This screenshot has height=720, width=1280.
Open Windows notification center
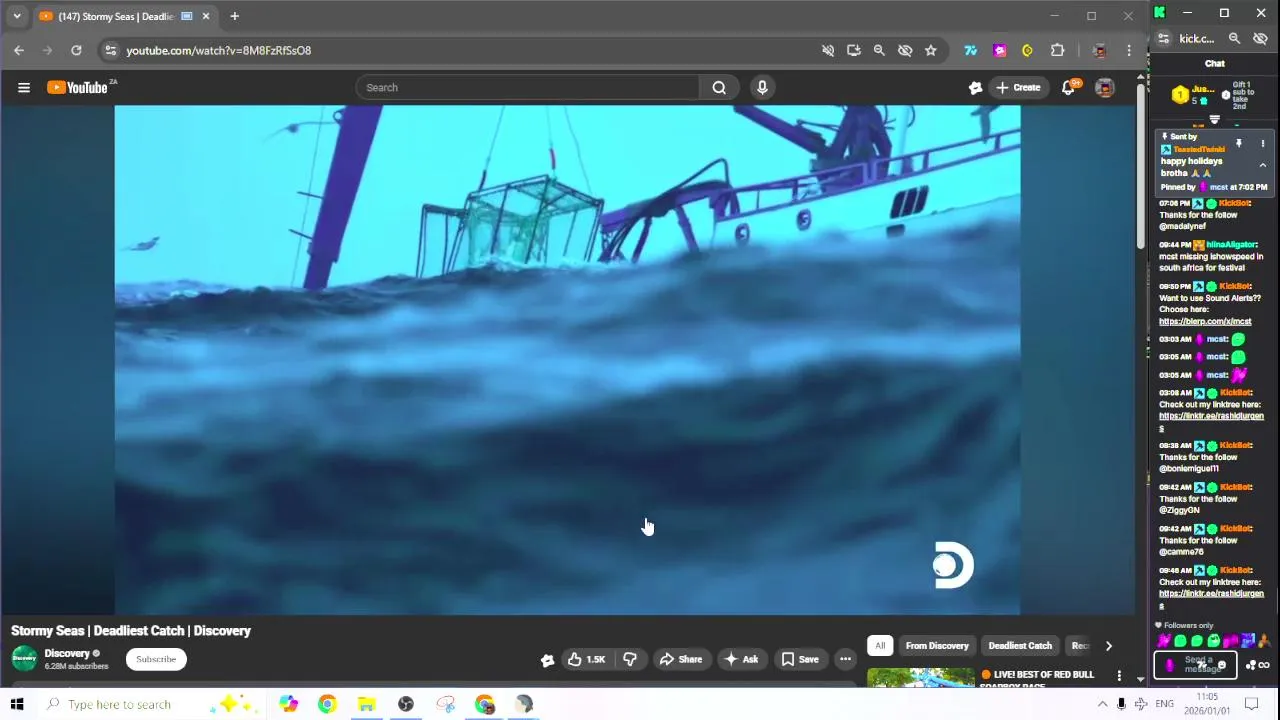click(1251, 704)
